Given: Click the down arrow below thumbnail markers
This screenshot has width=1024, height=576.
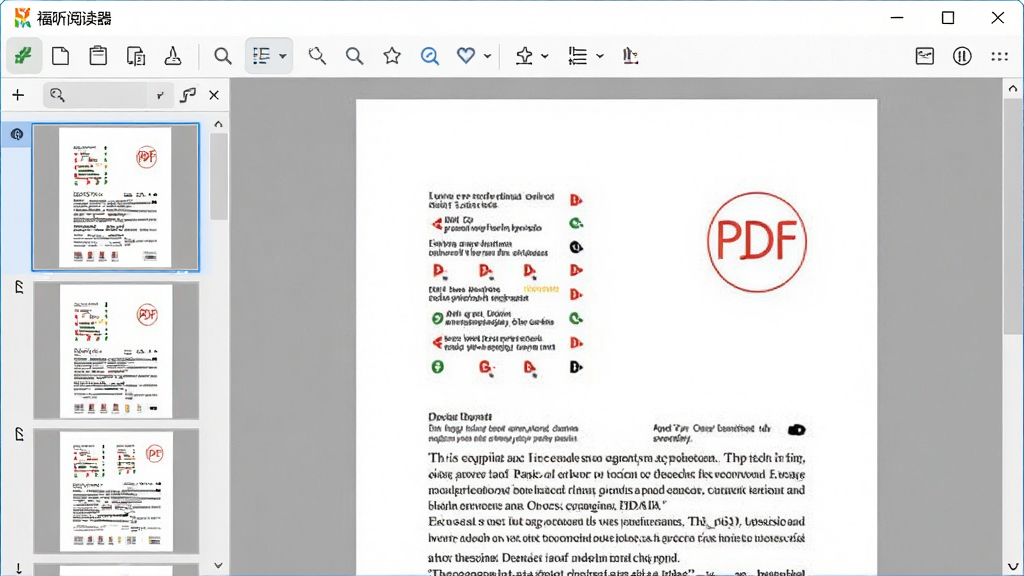Looking at the screenshot, I should tap(18, 568).
